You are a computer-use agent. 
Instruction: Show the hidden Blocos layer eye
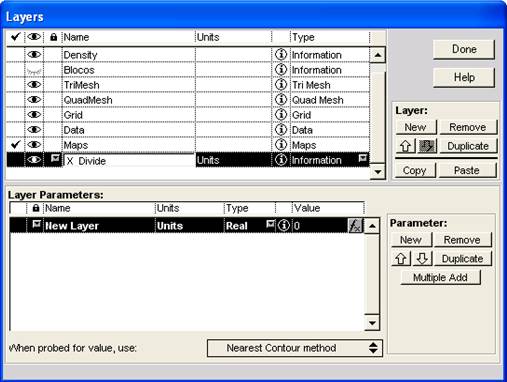(x=34, y=70)
